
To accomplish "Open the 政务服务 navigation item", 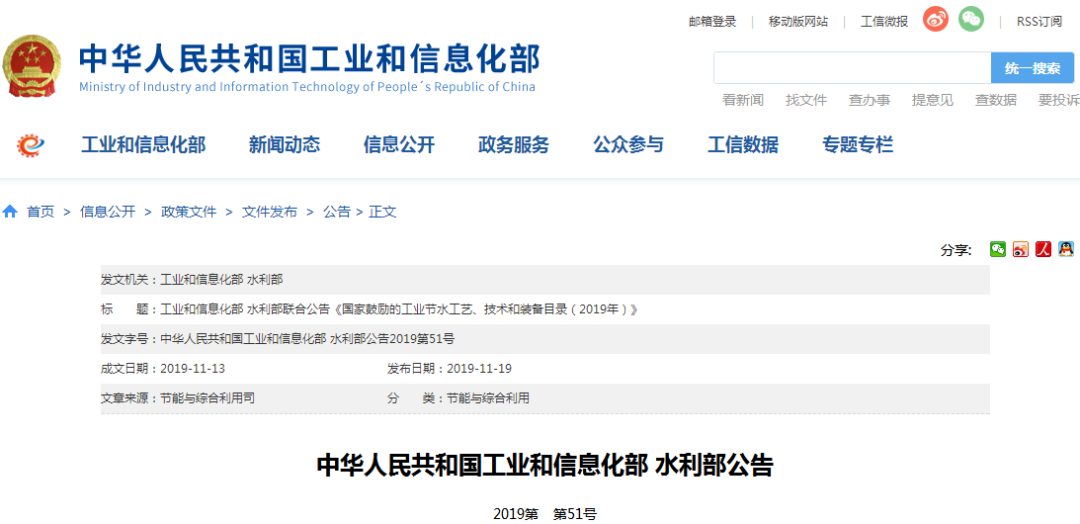I will [x=513, y=145].
